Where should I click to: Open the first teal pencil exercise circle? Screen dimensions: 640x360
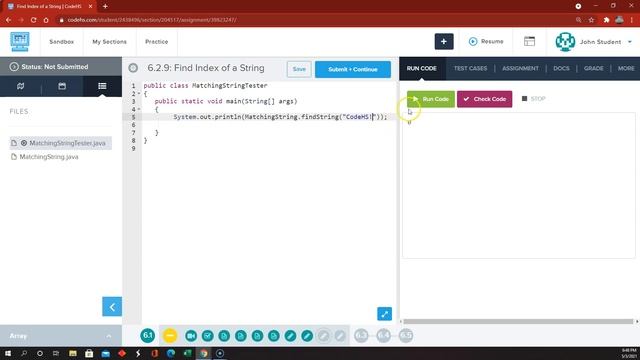pos(290,336)
